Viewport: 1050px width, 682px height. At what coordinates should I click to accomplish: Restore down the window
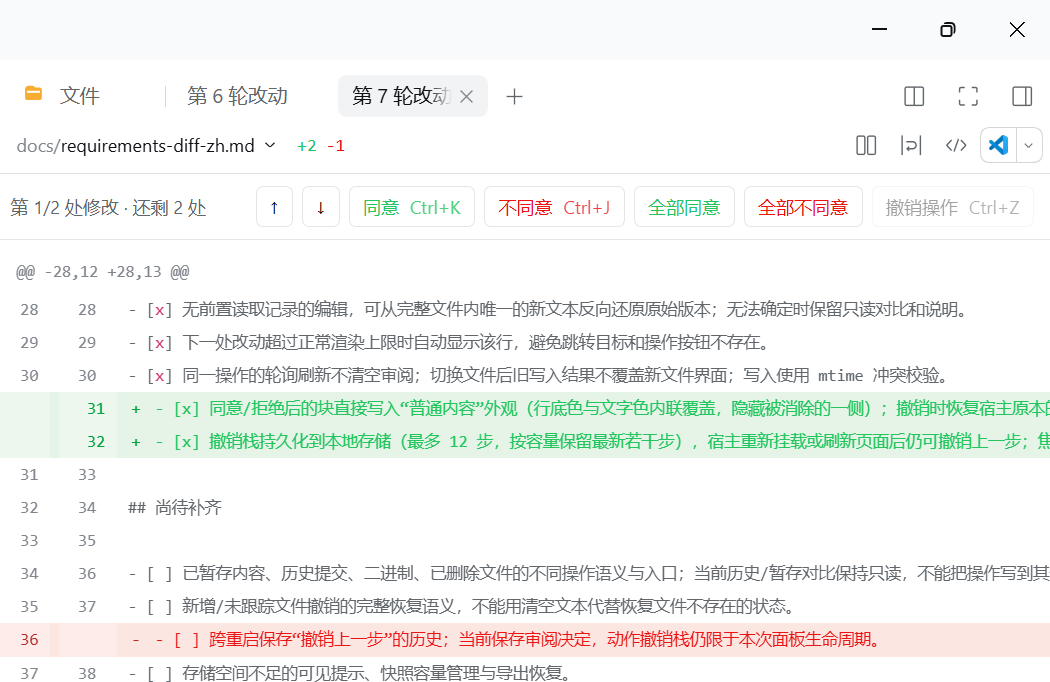[x=948, y=29]
